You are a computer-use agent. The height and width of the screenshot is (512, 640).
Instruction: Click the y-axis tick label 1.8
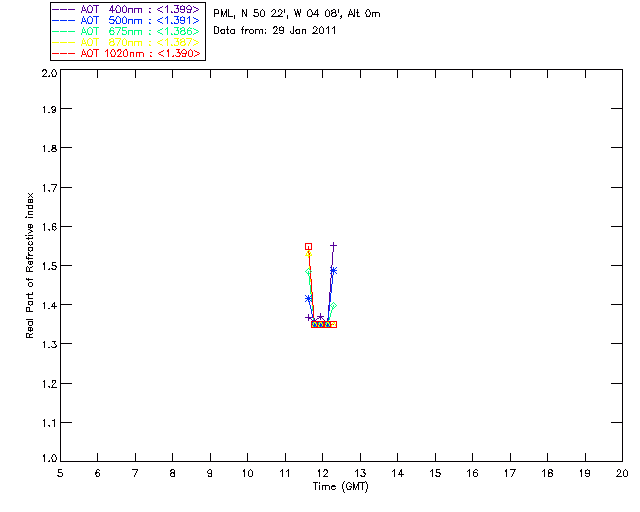tap(49, 148)
